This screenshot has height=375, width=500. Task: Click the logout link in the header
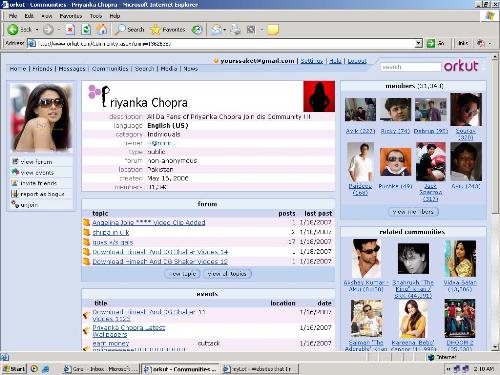tap(357, 61)
